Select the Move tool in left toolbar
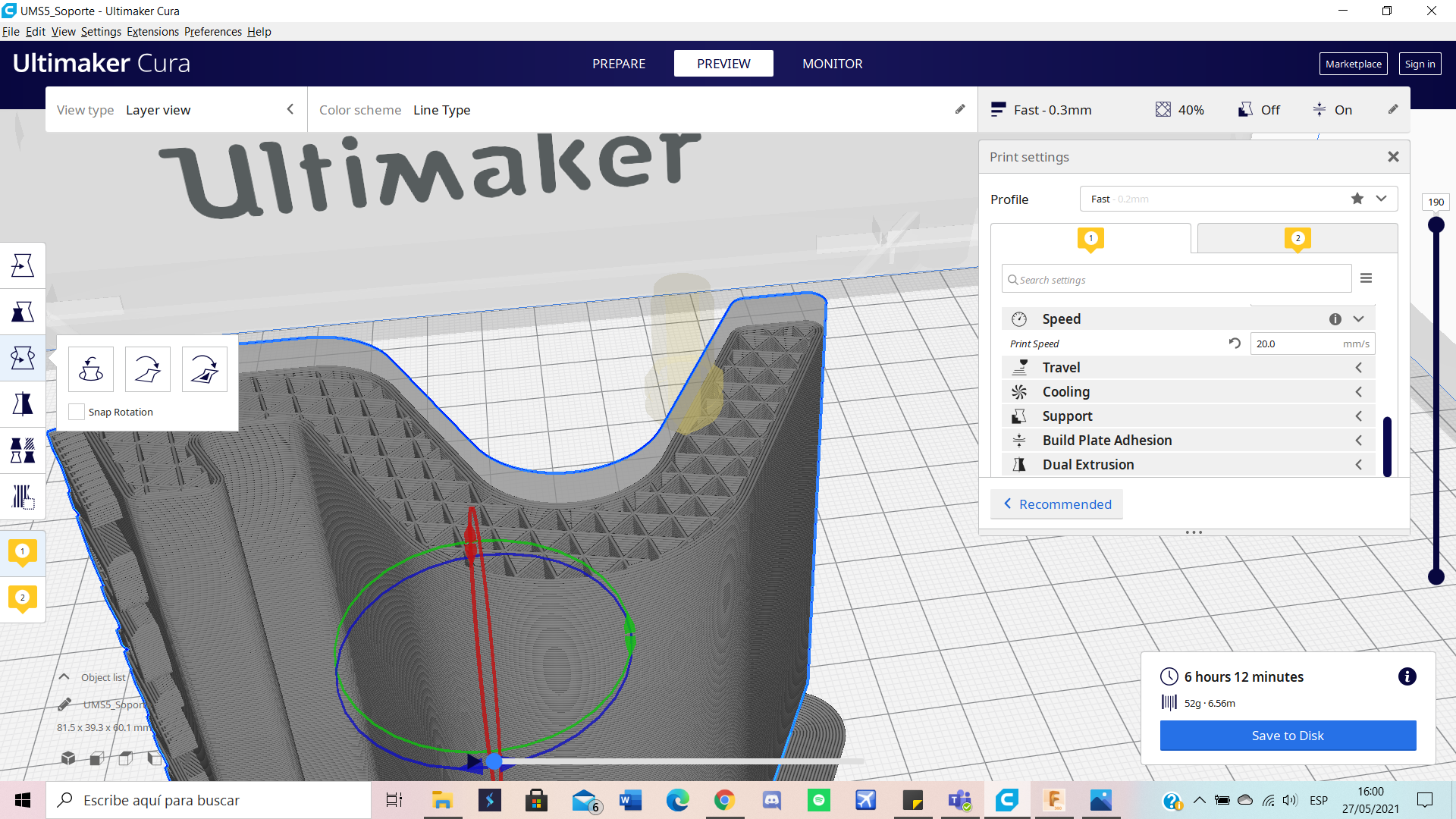1456x819 pixels. [x=23, y=265]
